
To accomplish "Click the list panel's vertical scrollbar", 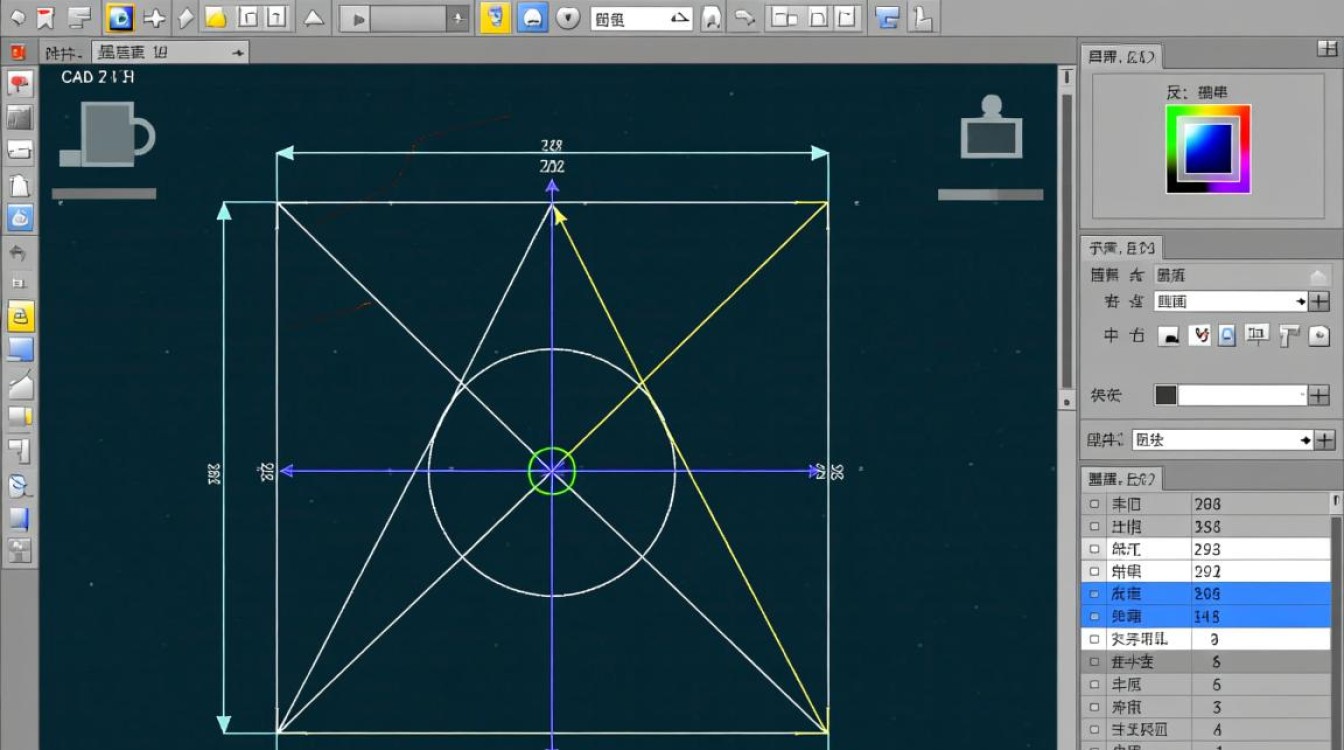I will 1337,620.
